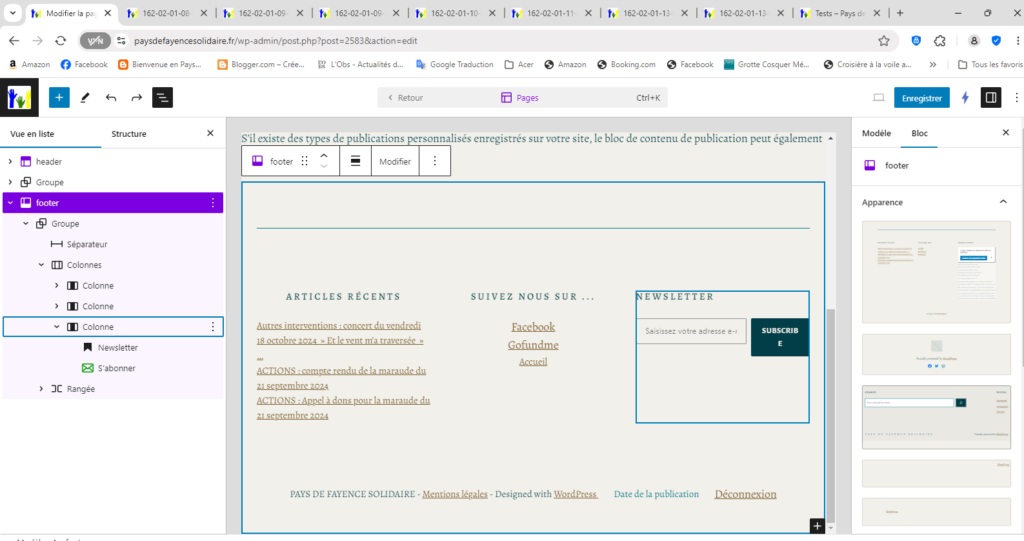The width and height of the screenshot is (1024, 541).
Task: Click the redo arrow icon
Action: [136, 98]
